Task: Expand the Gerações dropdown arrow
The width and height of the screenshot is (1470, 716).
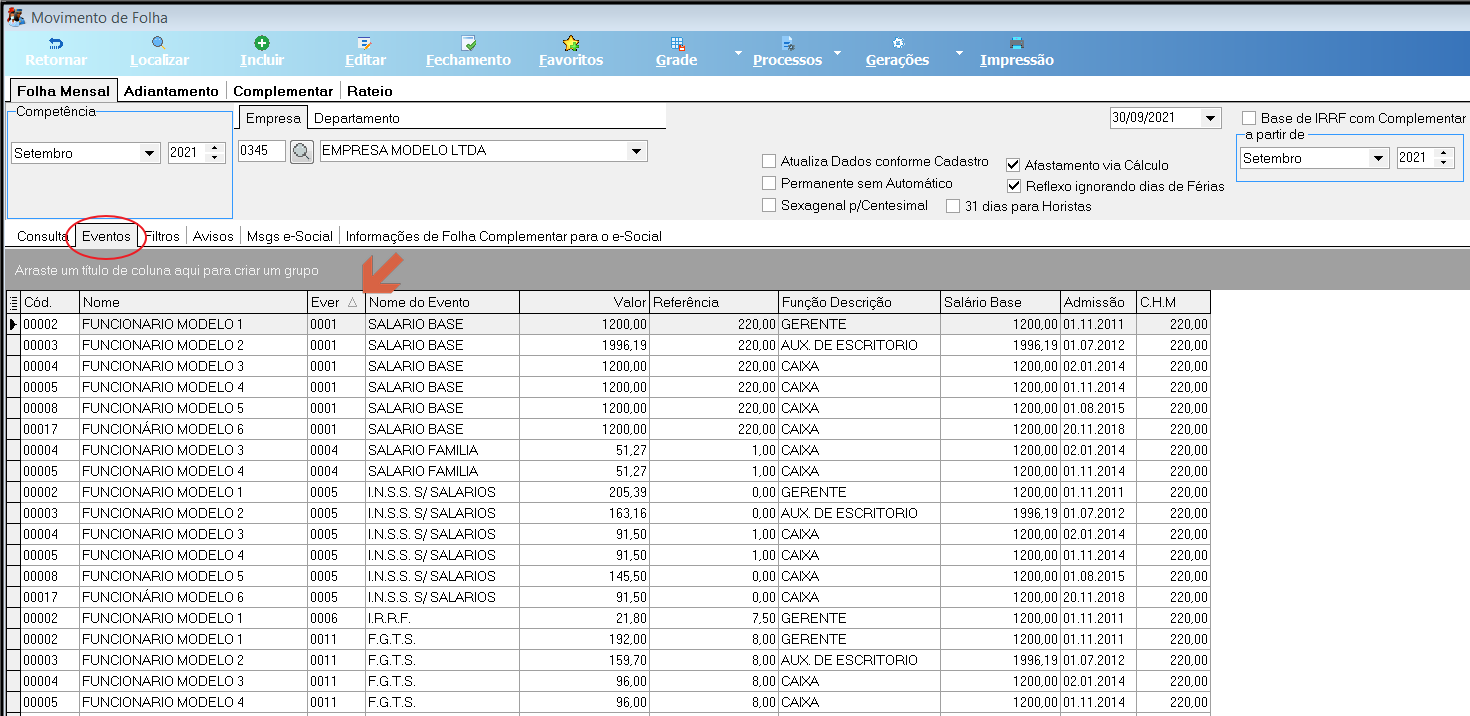Action: click(x=958, y=52)
